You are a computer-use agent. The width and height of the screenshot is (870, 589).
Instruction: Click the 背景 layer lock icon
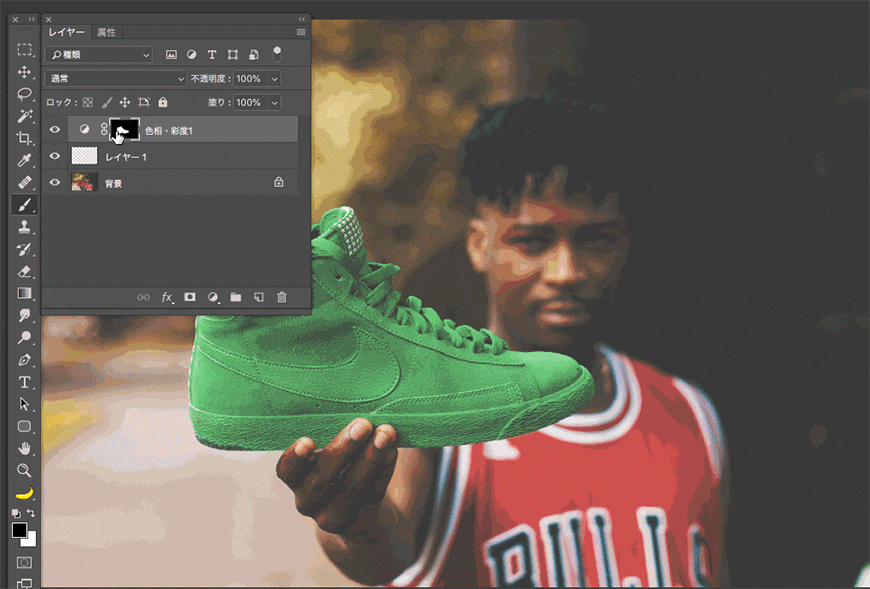279,182
